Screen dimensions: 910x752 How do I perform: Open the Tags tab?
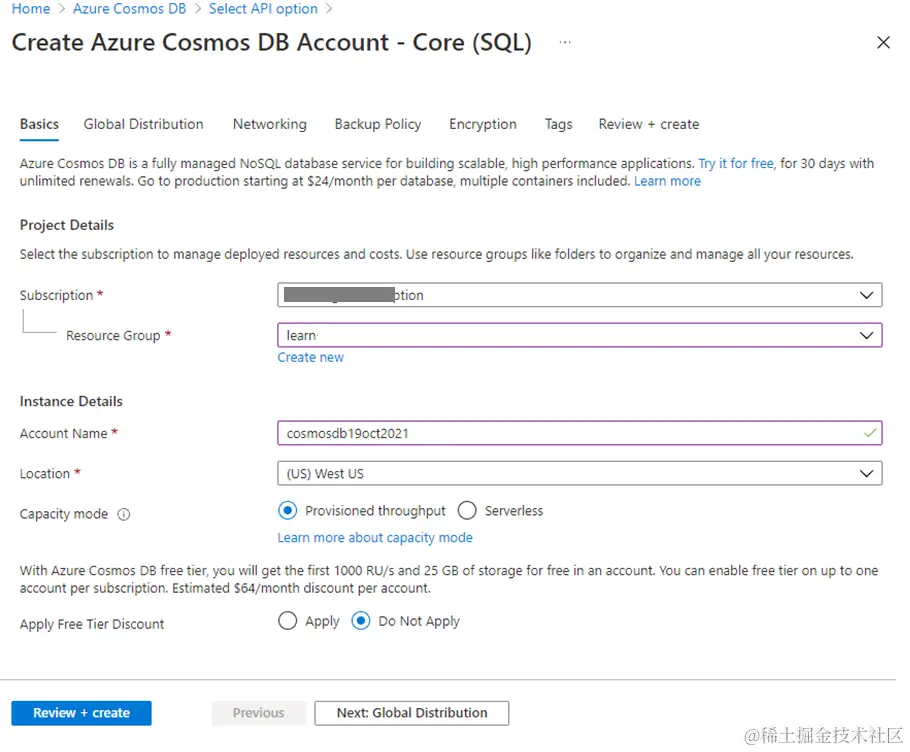558,124
